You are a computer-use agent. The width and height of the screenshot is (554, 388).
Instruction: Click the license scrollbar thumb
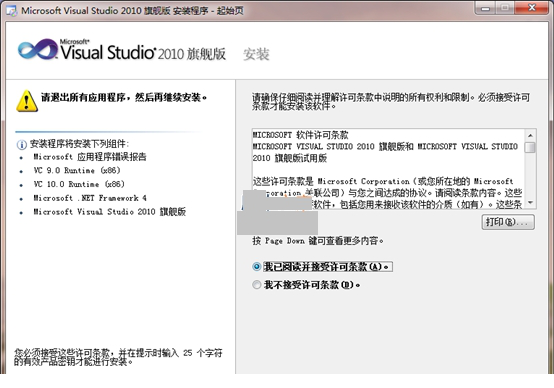tap(530, 147)
